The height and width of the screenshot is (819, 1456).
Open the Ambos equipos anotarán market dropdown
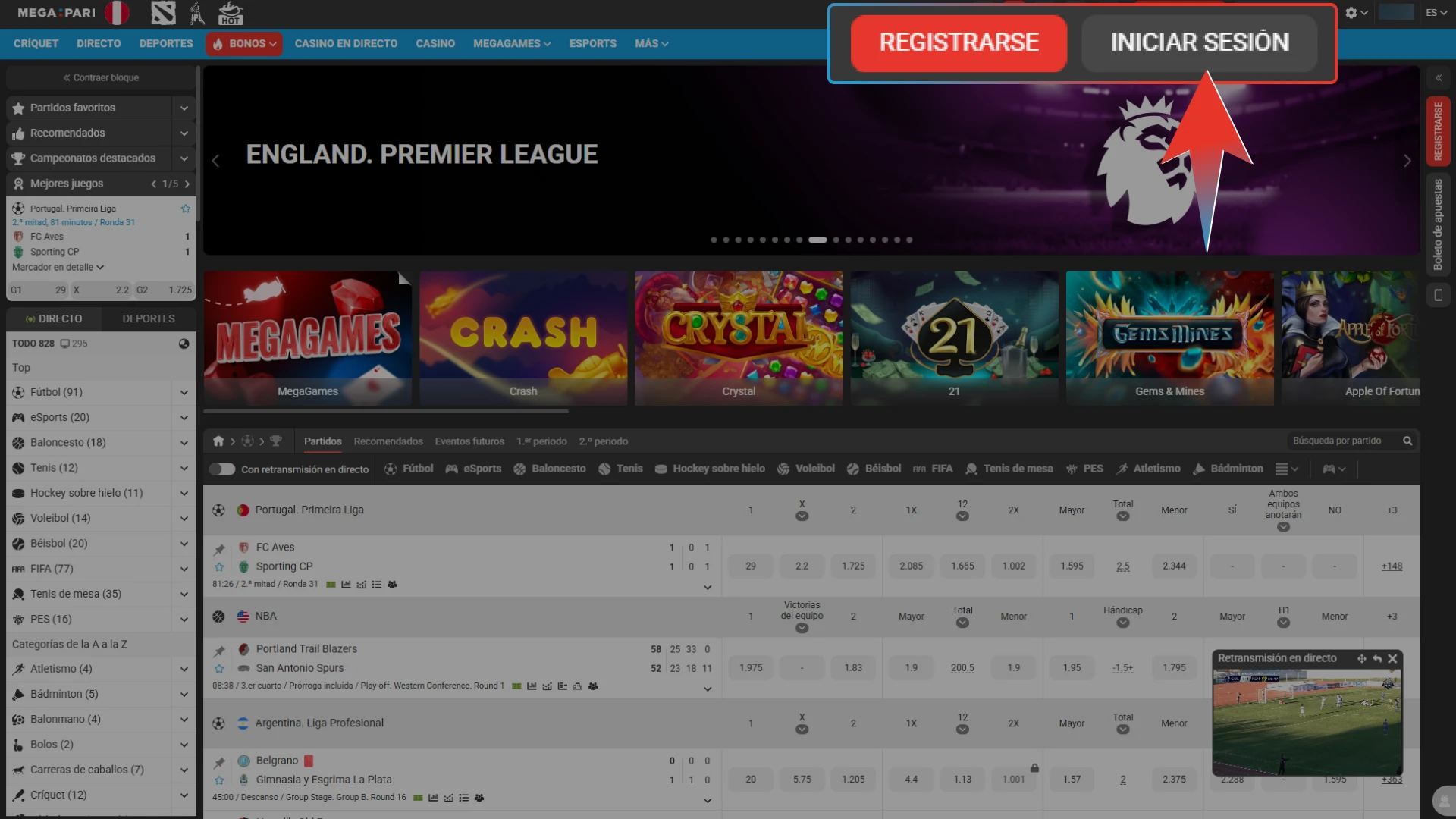click(1283, 527)
